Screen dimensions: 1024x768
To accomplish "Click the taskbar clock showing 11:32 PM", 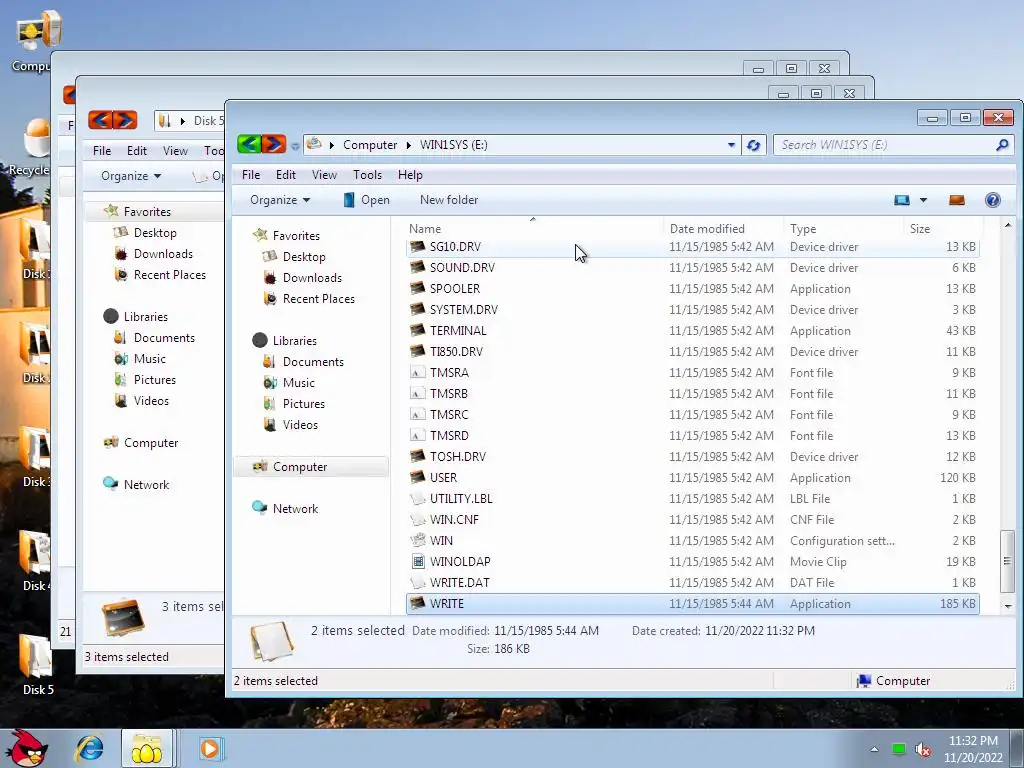I will point(973,741).
